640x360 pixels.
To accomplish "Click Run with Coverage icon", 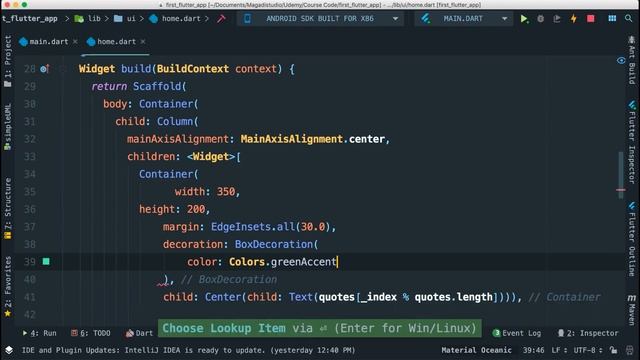I will point(557,19).
